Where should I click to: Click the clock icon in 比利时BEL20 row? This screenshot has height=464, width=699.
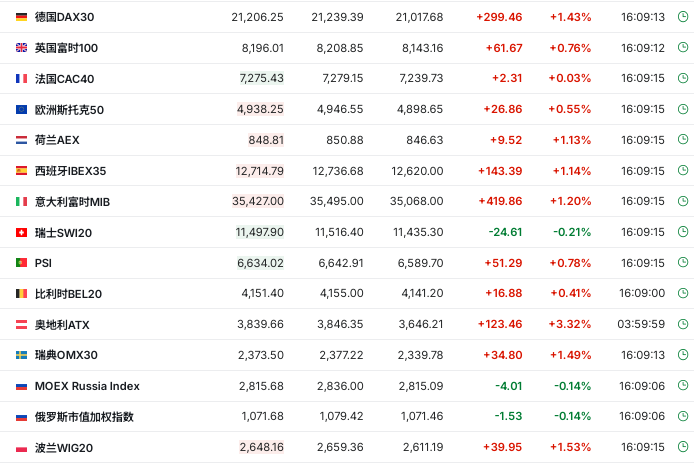tap(683, 293)
